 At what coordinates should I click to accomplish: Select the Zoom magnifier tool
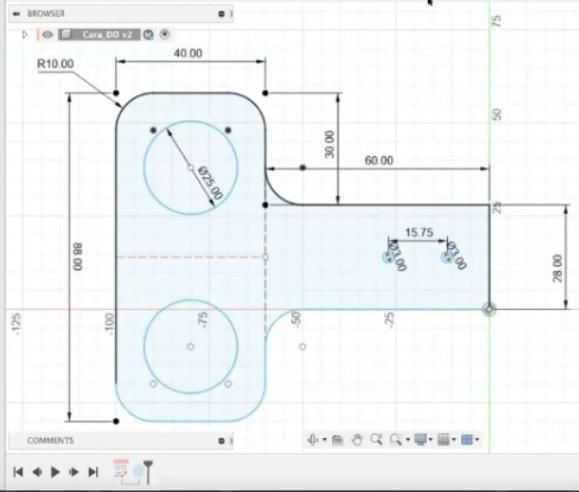coord(376,440)
